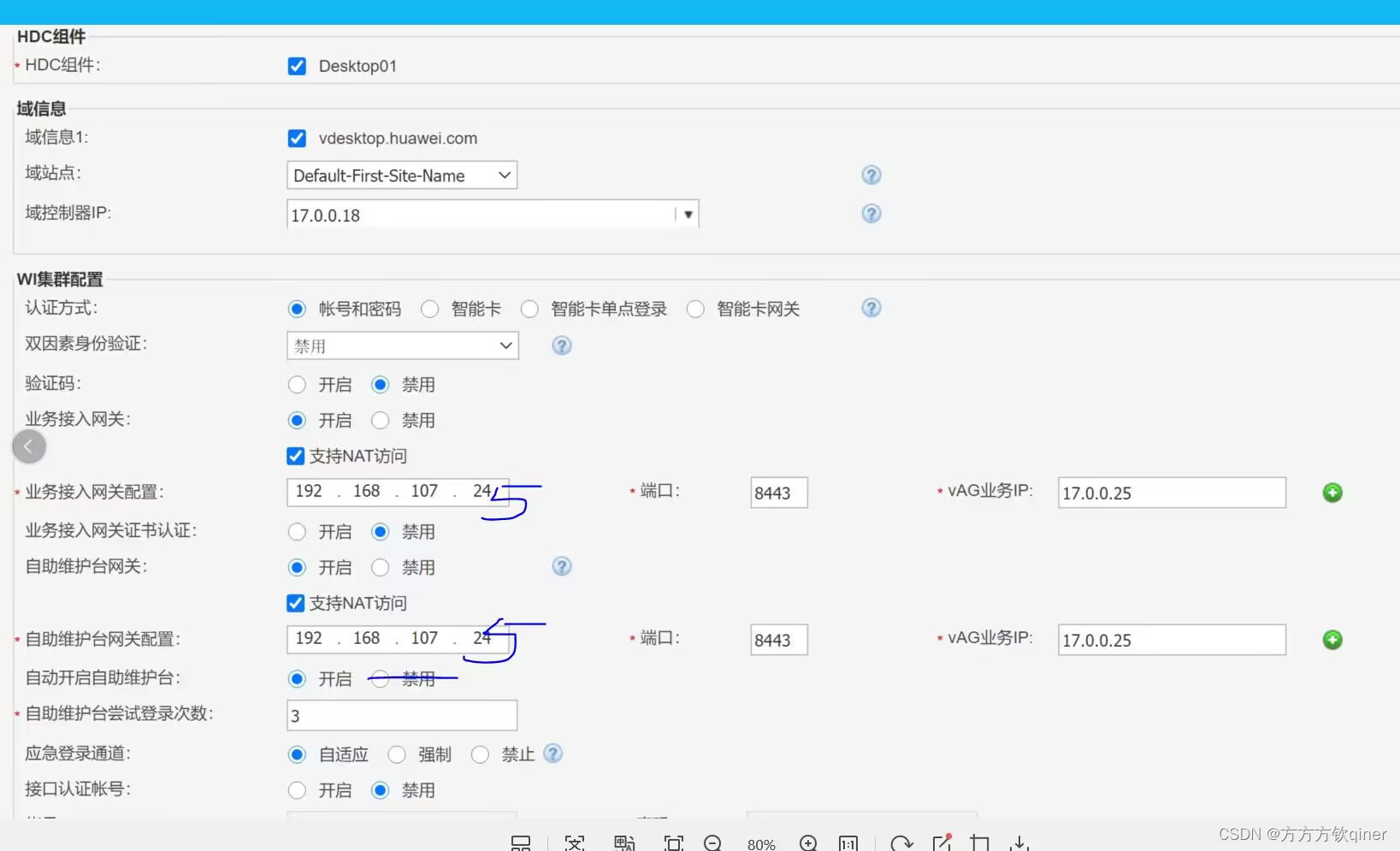Click the help icon for 自助维护台网关
The height and width of the screenshot is (851, 1400).
561,566
